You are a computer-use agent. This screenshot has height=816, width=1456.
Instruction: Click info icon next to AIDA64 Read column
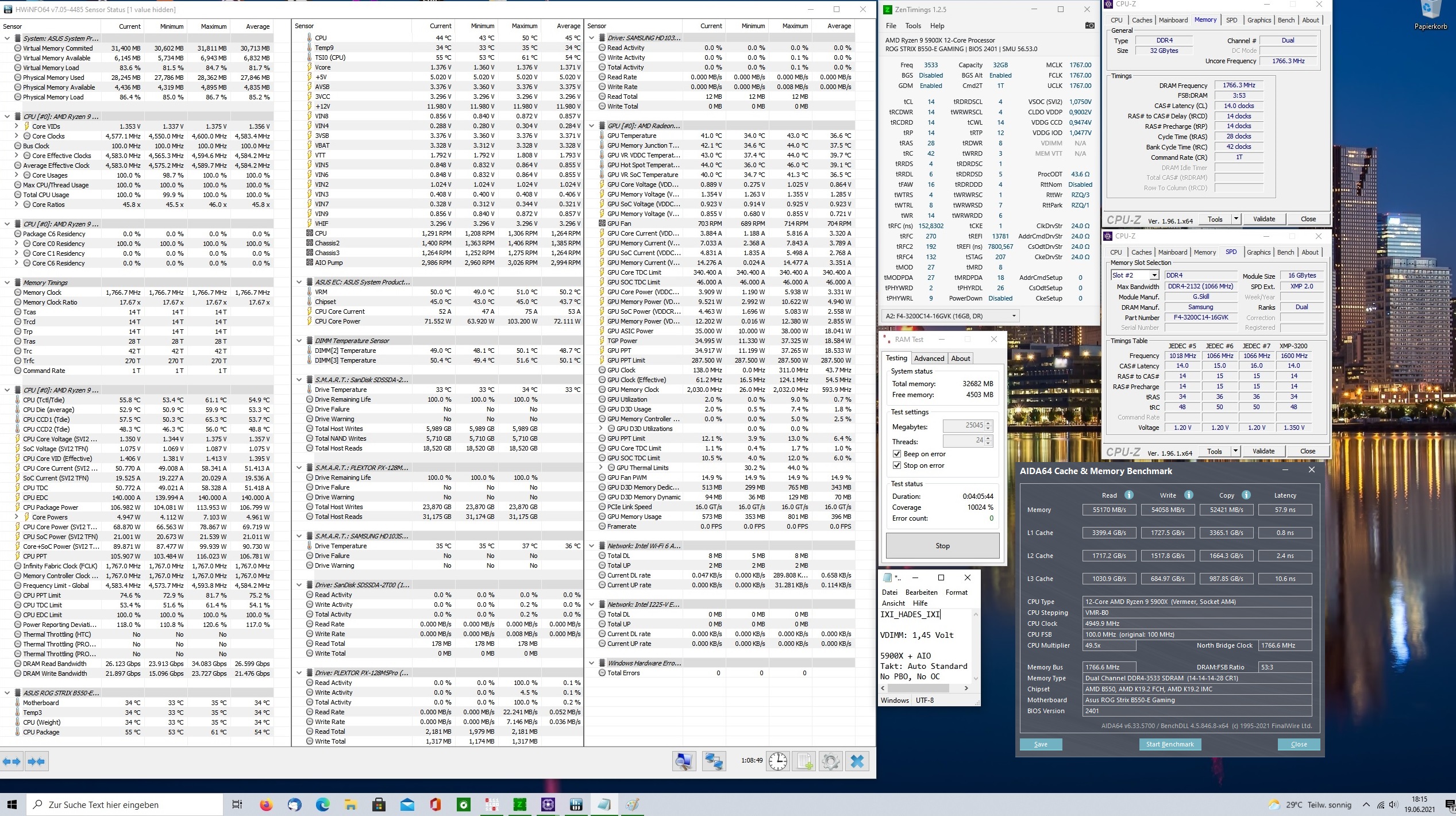(x=1129, y=495)
